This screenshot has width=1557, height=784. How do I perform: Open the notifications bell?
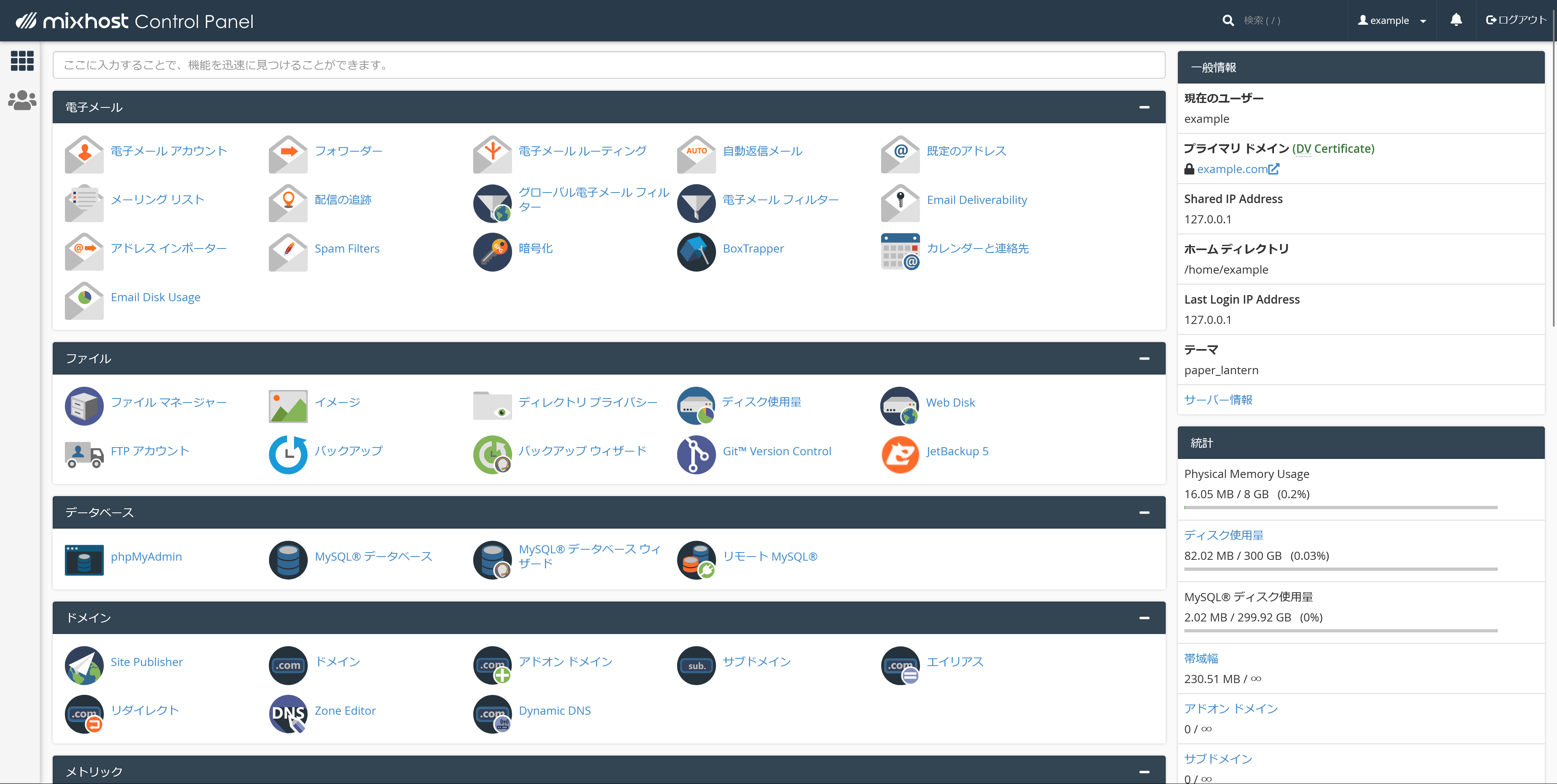pyautogui.click(x=1456, y=20)
